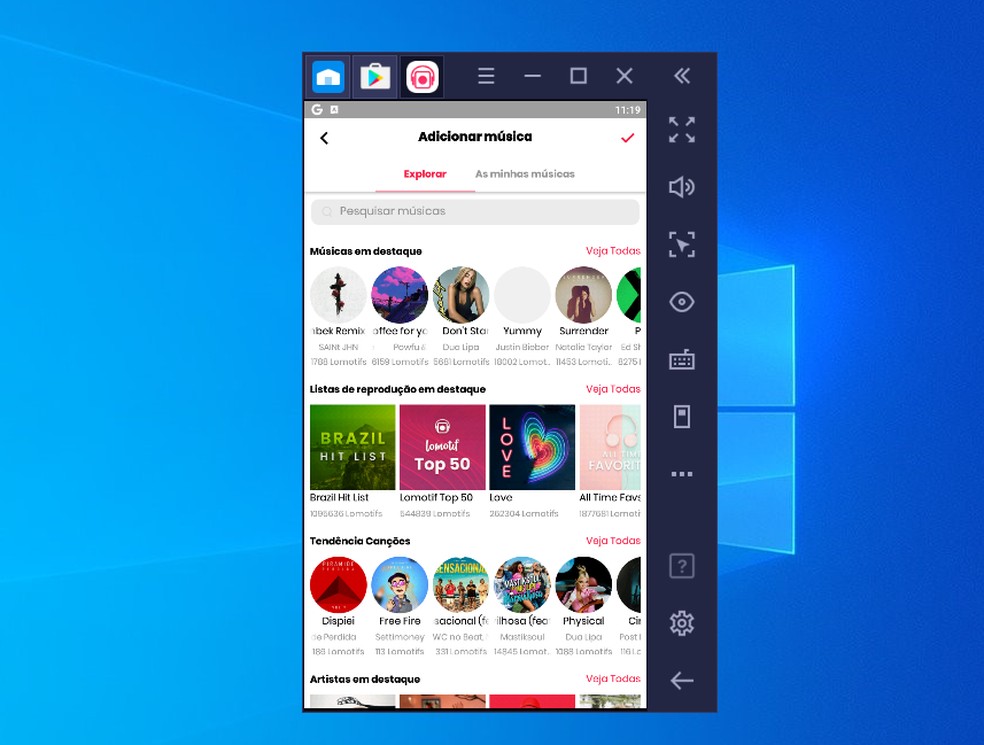Image resolution: width=984 pixels, height=745 pixels.
Task: Open the hamburger menu
Action: tap(486, 76)
